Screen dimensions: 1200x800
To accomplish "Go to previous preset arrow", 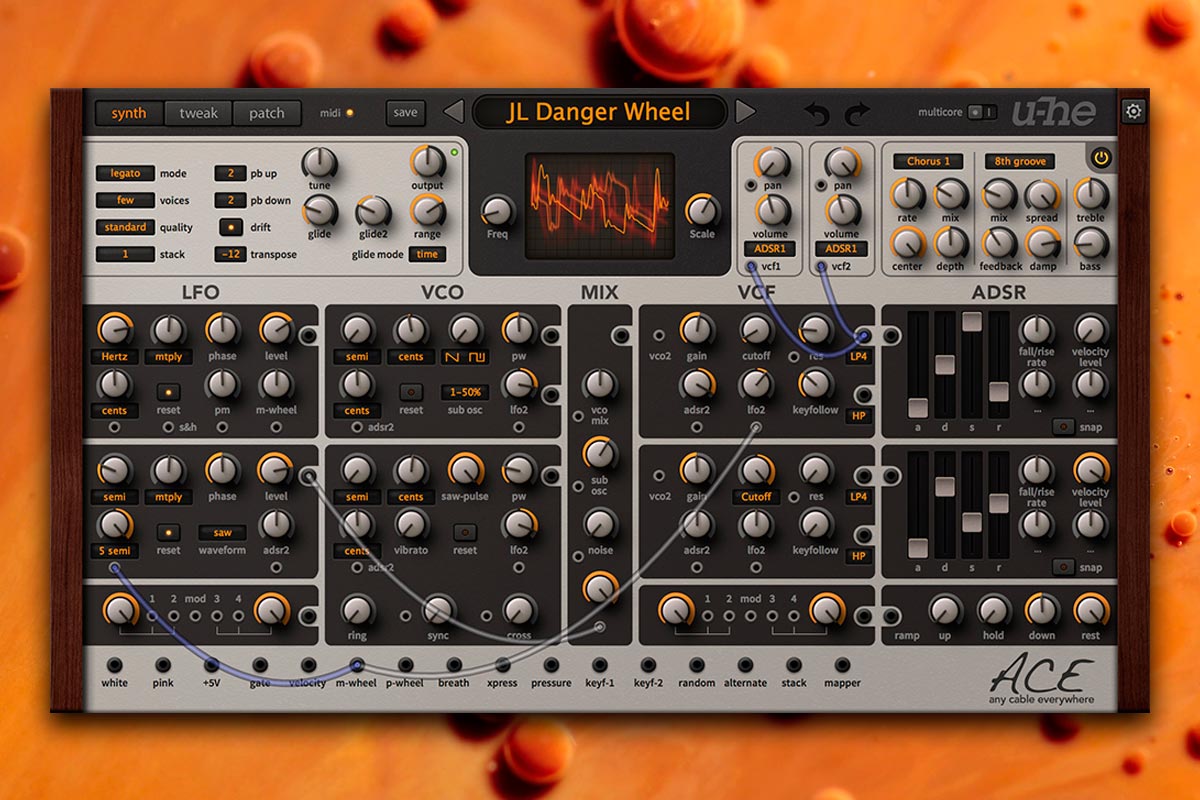I will (x=453, y=112).
